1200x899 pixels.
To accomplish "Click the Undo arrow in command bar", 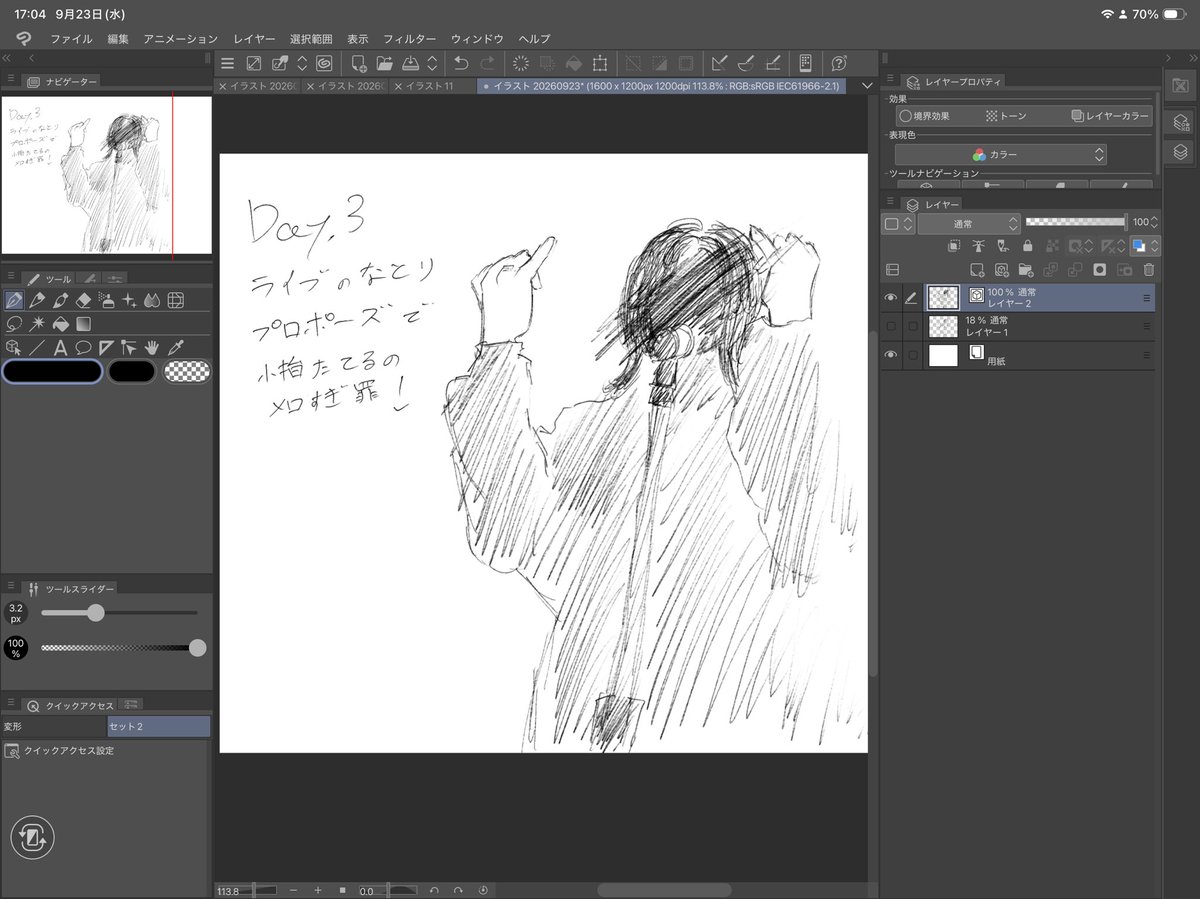I will [461, 63].
